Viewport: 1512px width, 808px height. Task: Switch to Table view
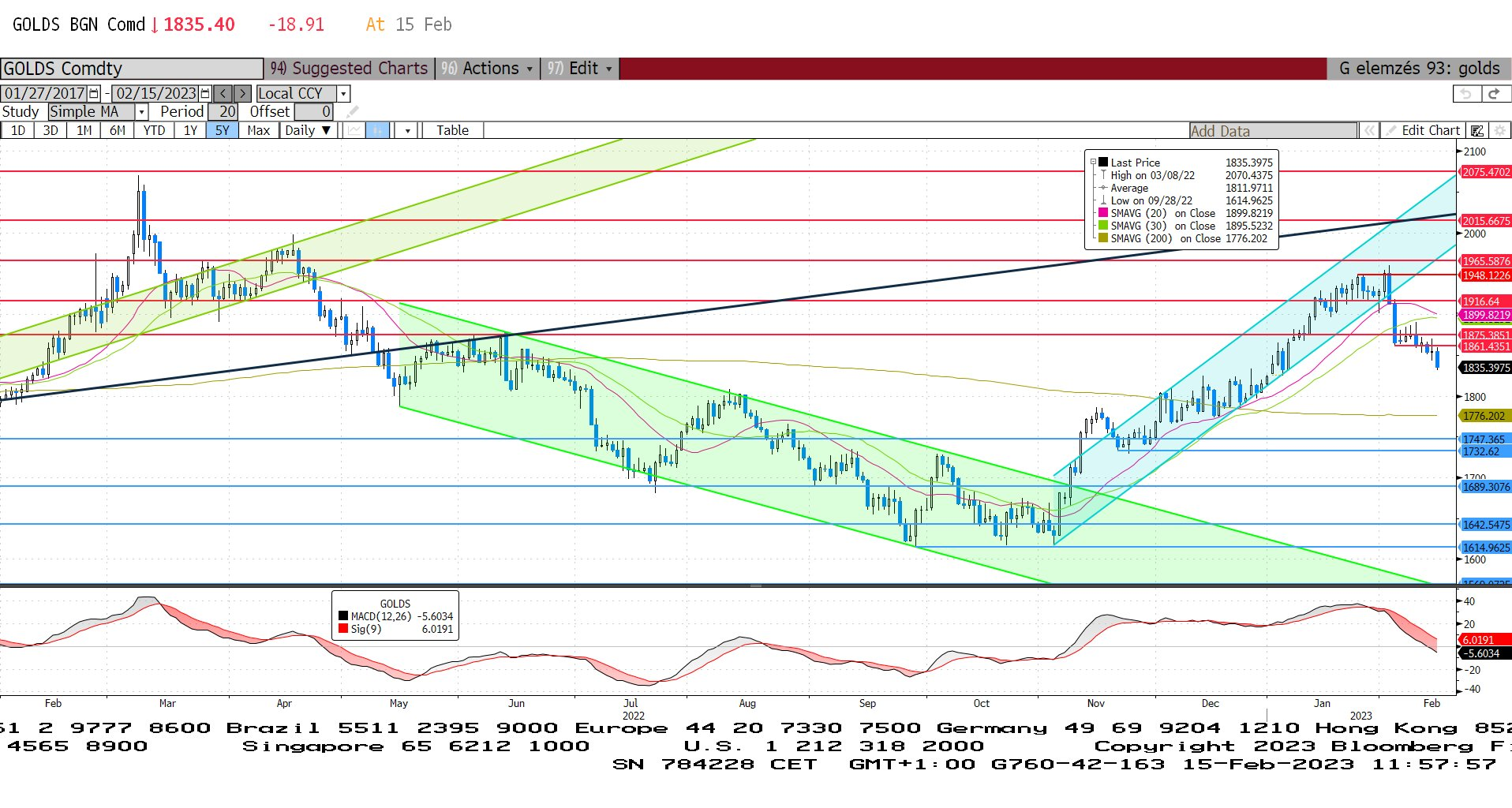(x=452, y=130)
